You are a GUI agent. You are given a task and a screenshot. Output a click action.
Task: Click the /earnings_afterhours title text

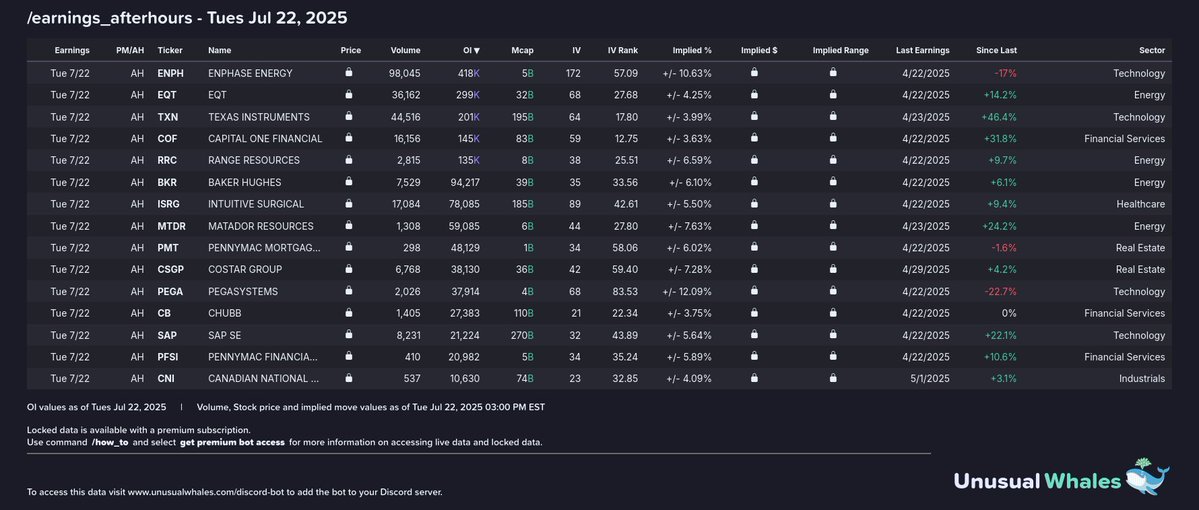108,17
